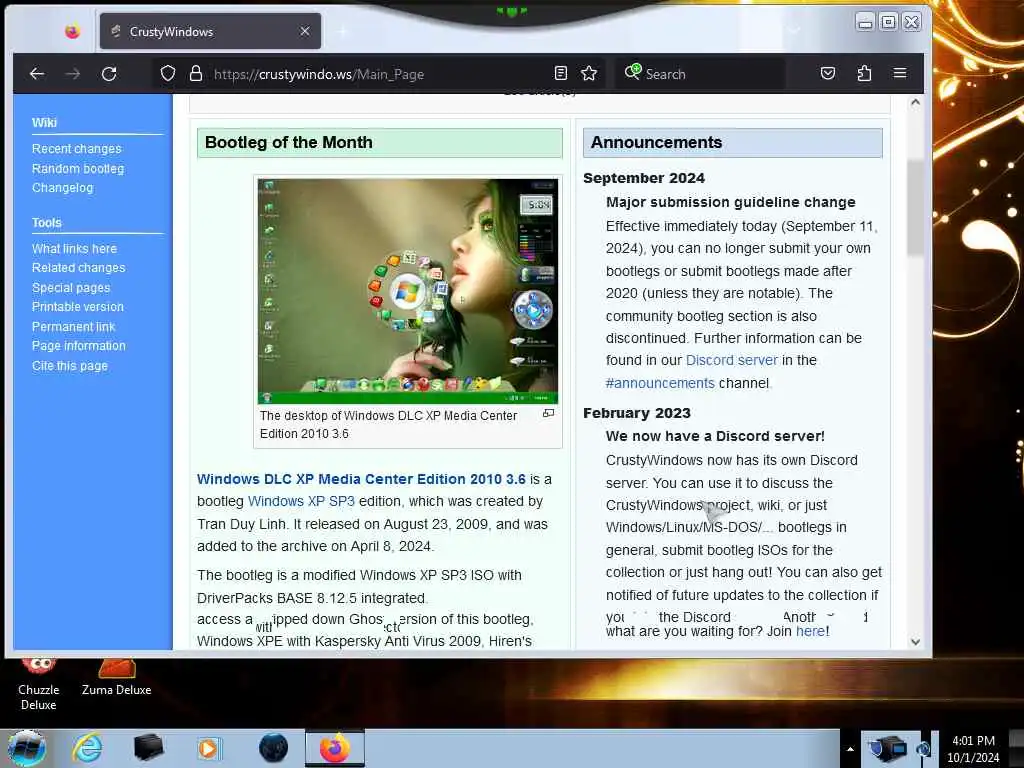Open Special pages link
This screenshot has width=1024, height=768.
click(x=71, y=288)
